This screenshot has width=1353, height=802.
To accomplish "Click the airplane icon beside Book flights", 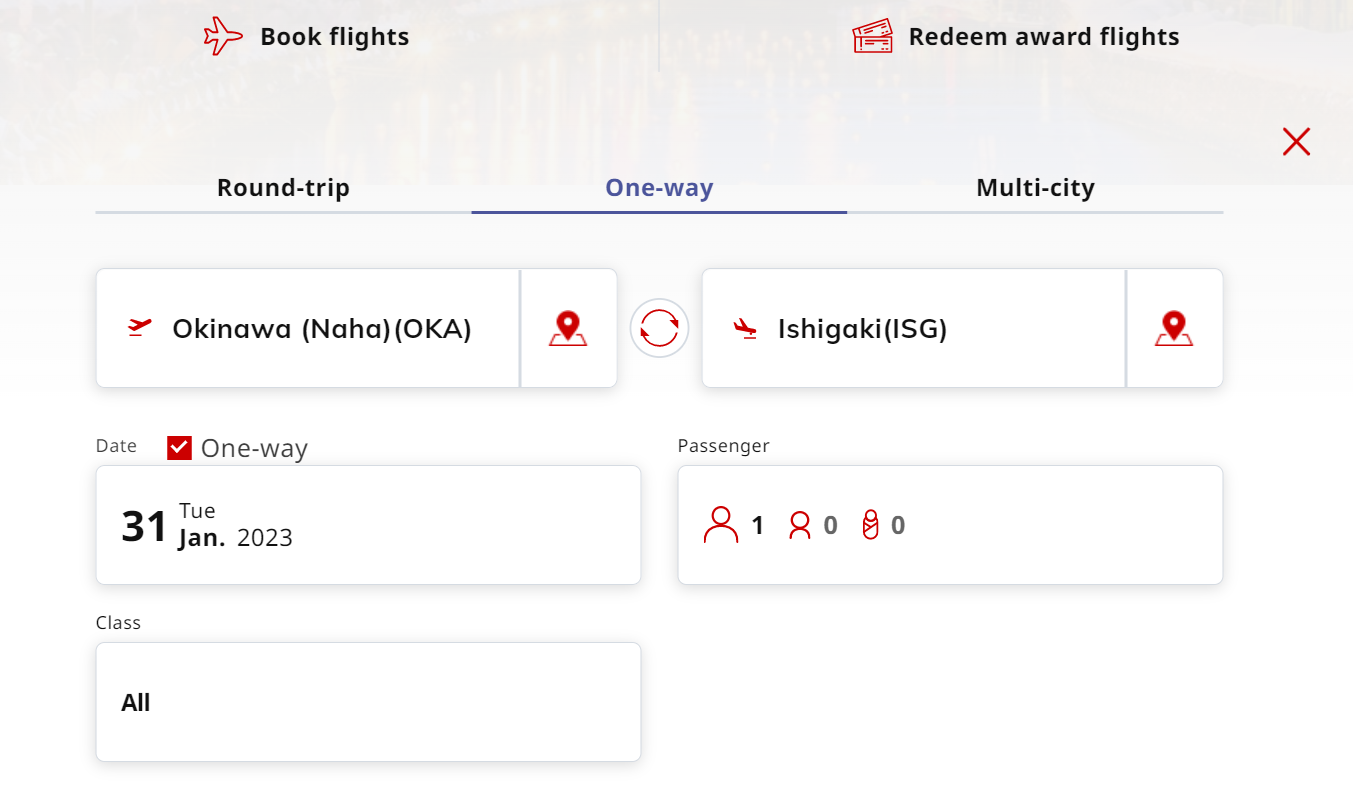I will [x=223, y=37].
